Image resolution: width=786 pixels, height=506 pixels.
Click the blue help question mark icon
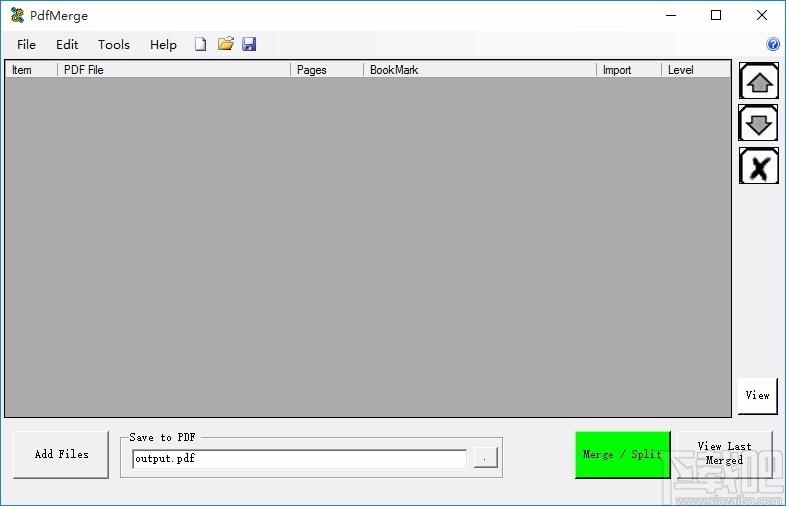[x=773, y=44]
